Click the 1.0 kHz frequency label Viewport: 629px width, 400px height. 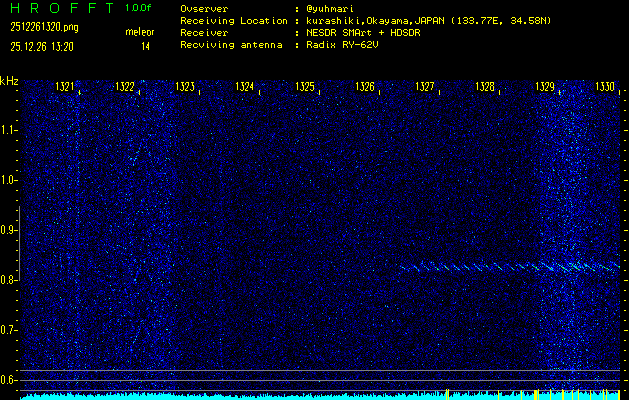(x=9, y=180)
